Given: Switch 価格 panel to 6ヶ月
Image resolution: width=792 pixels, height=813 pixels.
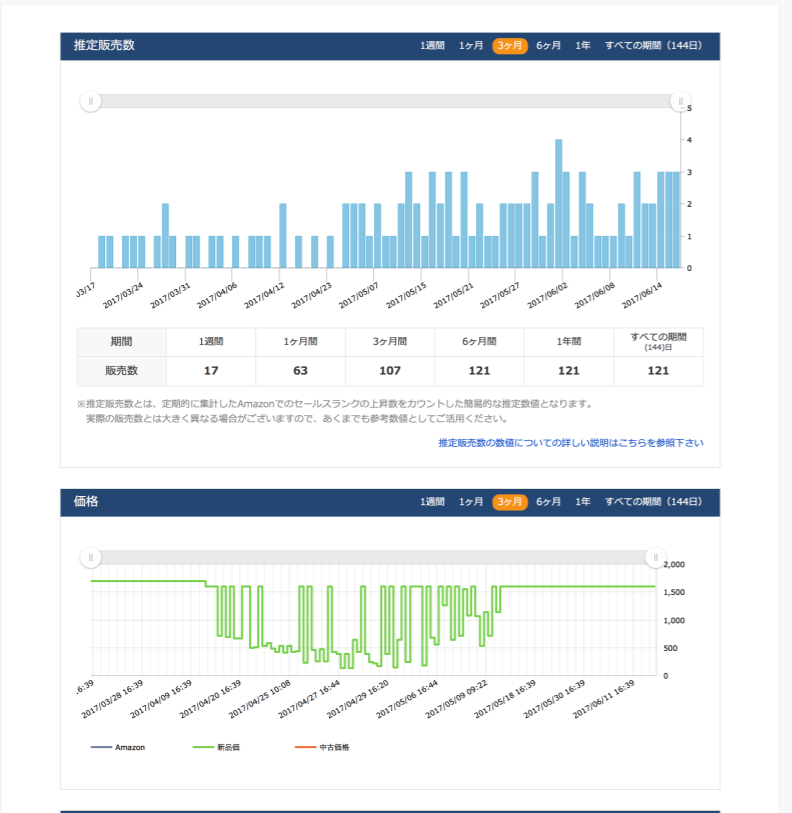Looking at the screenshot, I should click(548, 502).
